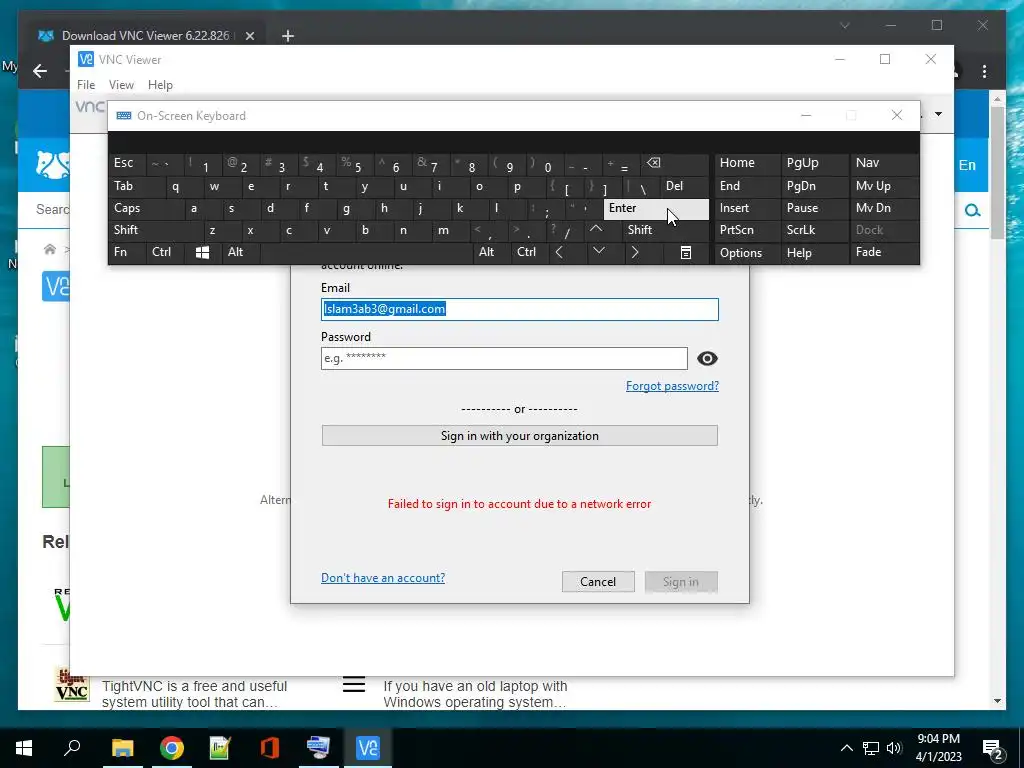Click the Home key on On-Screen Keyboard
Screen dimensions: 1024x768
[x=747, y=163]
